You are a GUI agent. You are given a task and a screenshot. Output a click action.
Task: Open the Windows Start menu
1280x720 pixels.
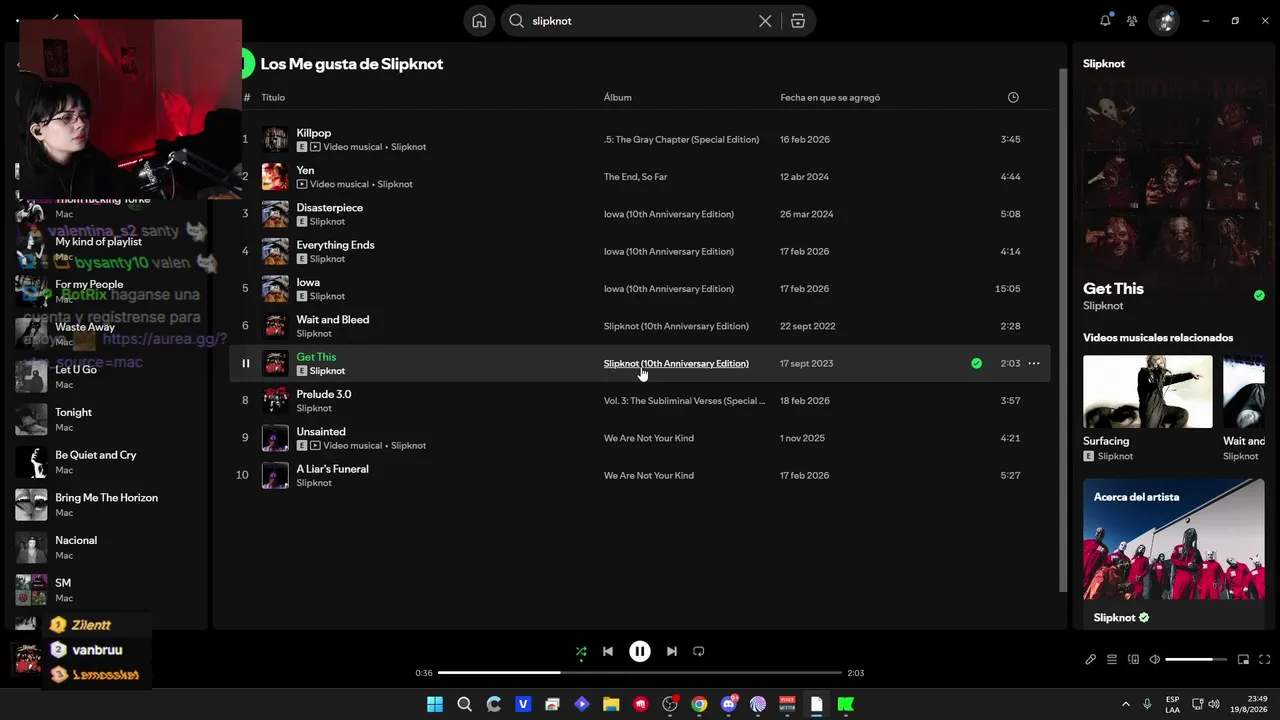pos(435,704)
